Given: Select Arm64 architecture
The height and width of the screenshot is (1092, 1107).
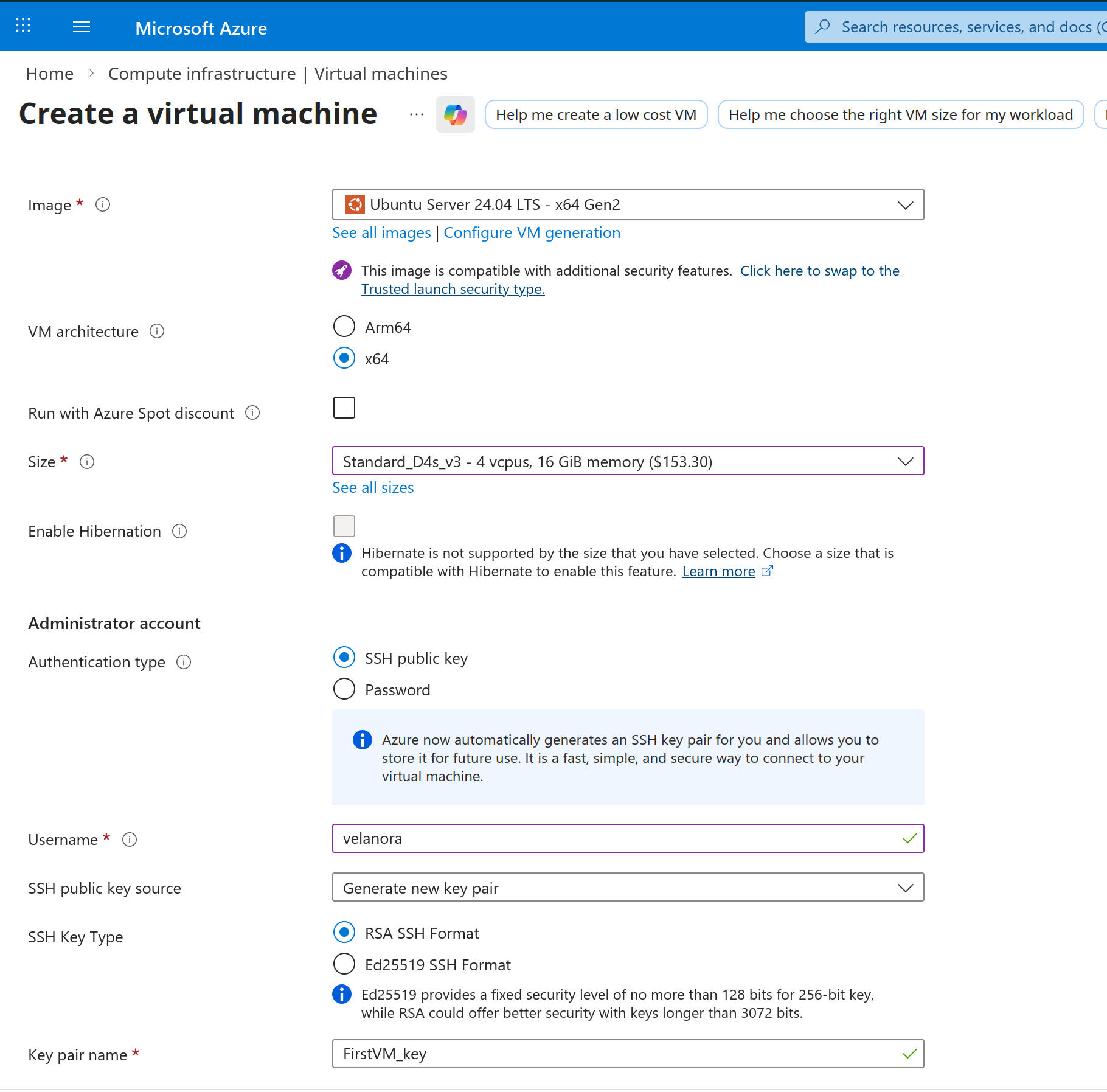Looking at the screenshot, I should 344,327.
